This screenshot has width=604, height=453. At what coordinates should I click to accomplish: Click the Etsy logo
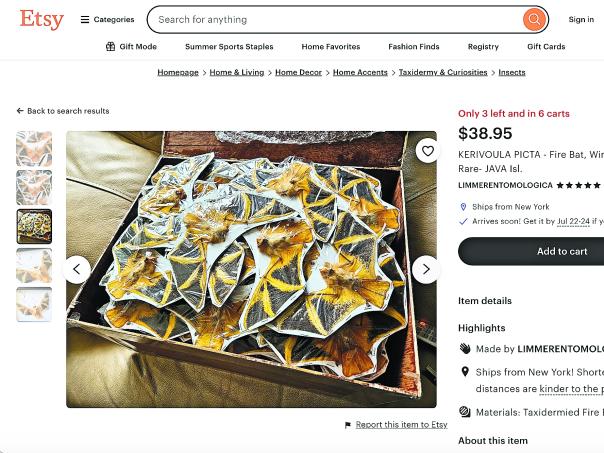tap(41, 19)
